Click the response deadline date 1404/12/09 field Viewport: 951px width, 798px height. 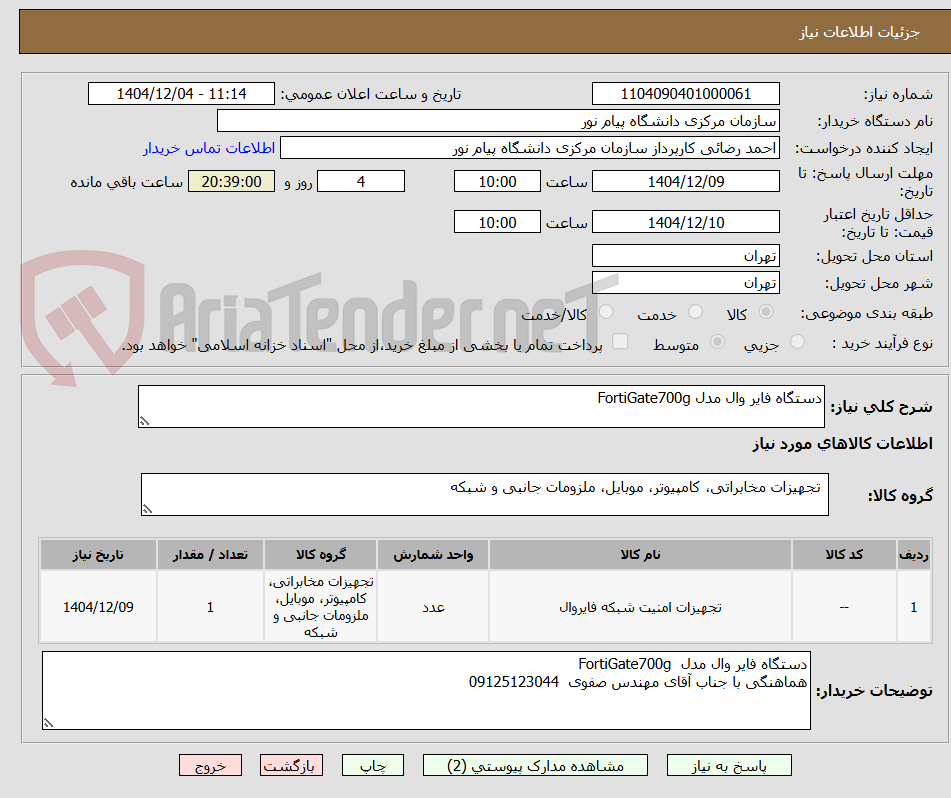coord(685,181)
